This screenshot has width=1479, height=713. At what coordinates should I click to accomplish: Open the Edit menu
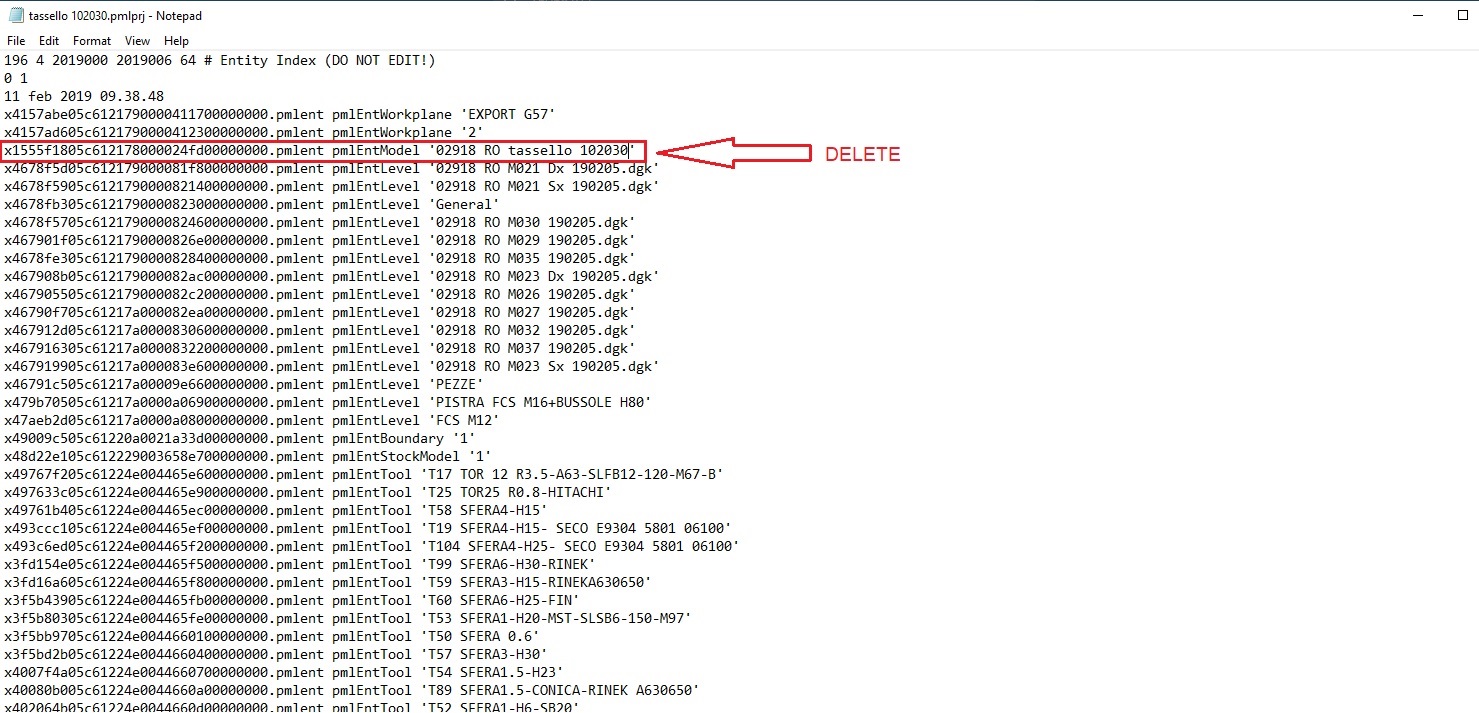point(47,40)
